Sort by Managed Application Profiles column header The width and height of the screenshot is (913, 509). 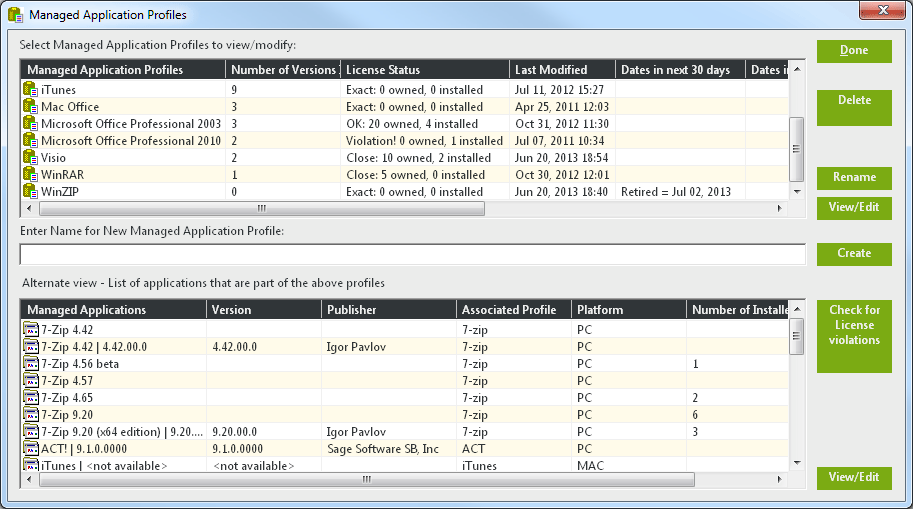[x=123, y=69]
